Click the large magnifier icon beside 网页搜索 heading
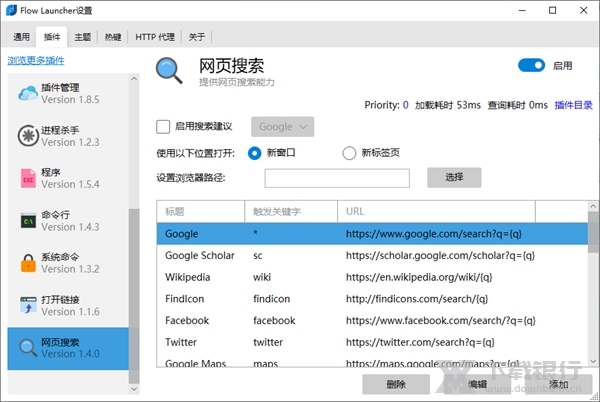The image size is (600, 402). click(x=169, y=70)
